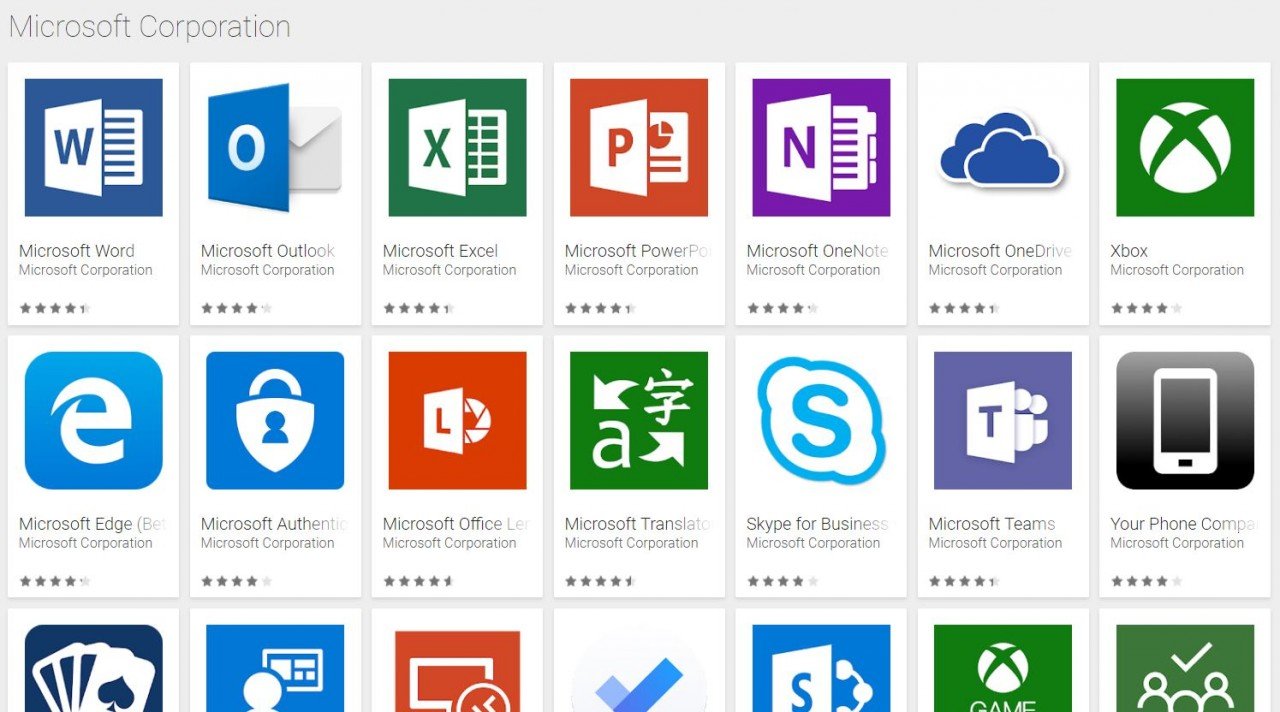Select the star rating under Microsoft Authenticator
The width and height of the screenshot is (1280, 712).
click(x=237, y=581)
